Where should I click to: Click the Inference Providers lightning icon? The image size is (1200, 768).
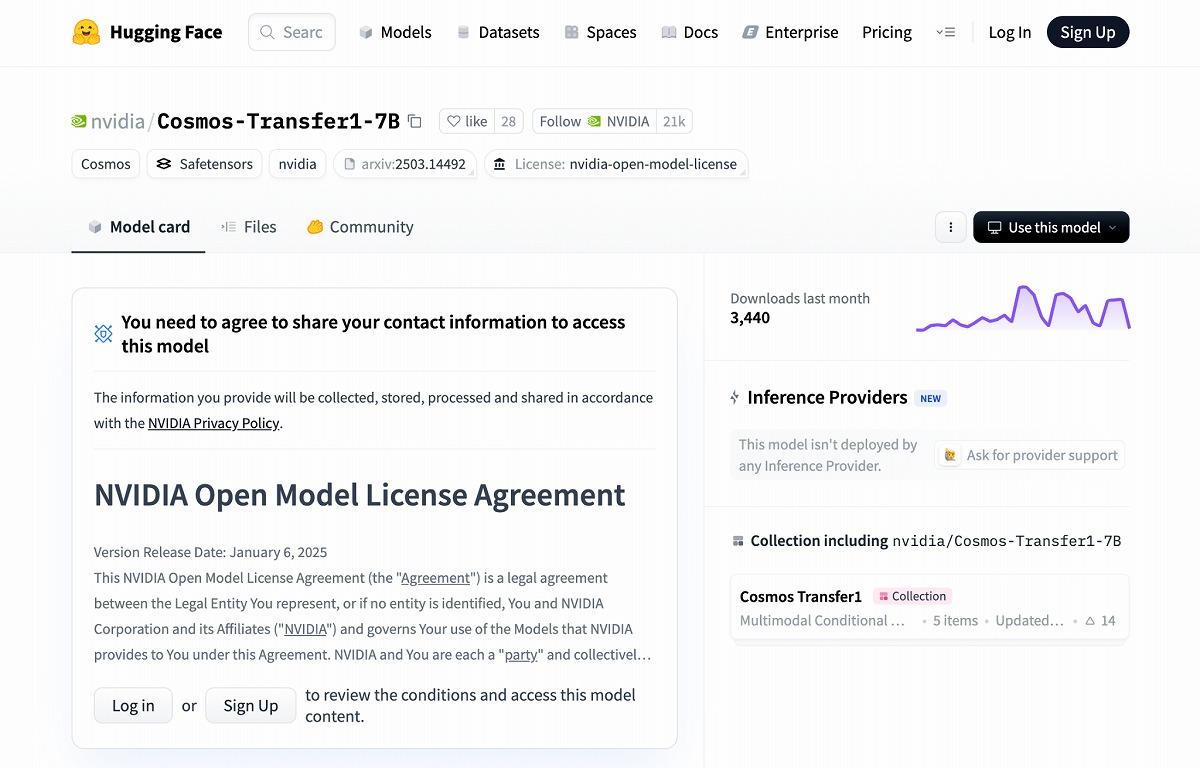click(735, 398)
